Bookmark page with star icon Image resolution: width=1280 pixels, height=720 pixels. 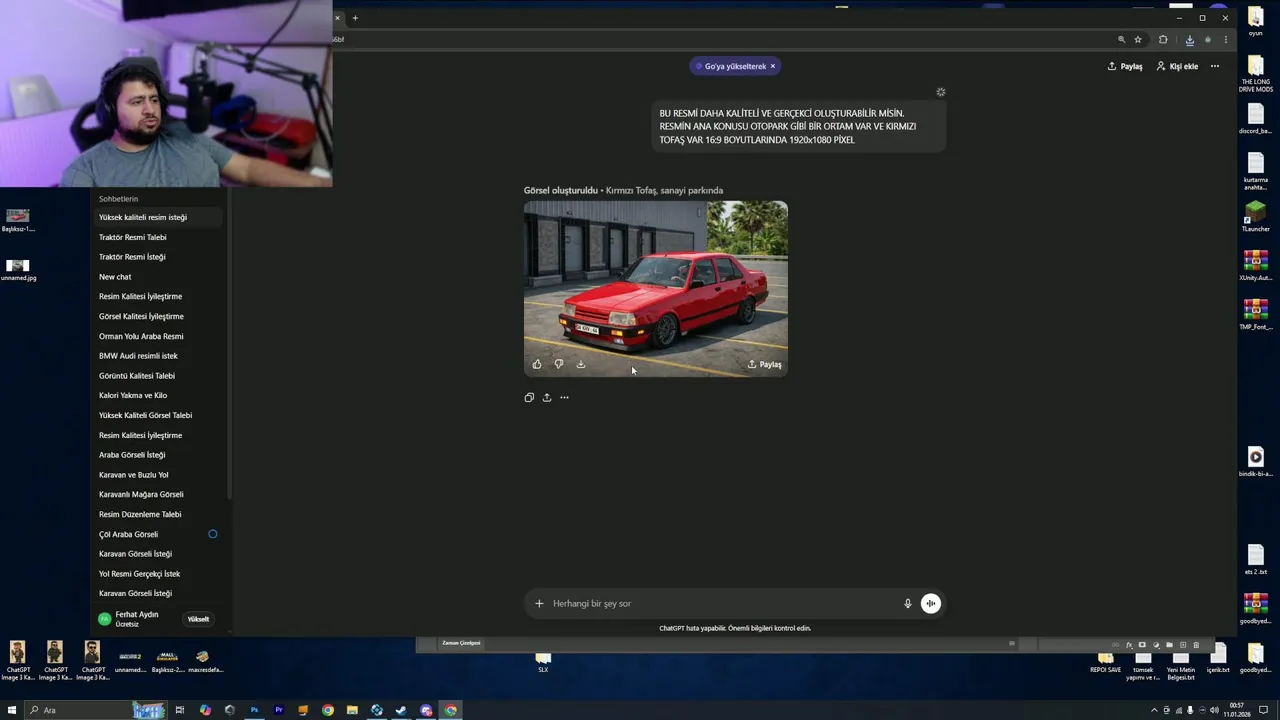1138,39
